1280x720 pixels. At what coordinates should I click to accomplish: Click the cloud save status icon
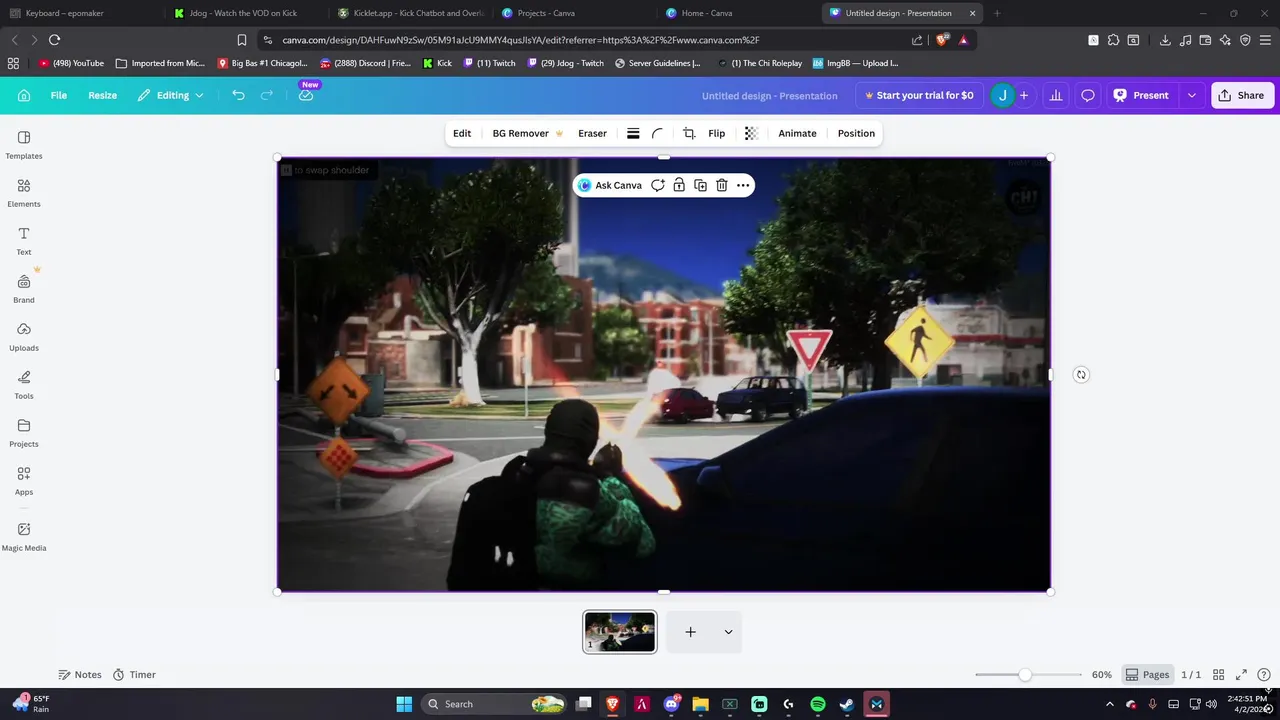pos(306,95)
